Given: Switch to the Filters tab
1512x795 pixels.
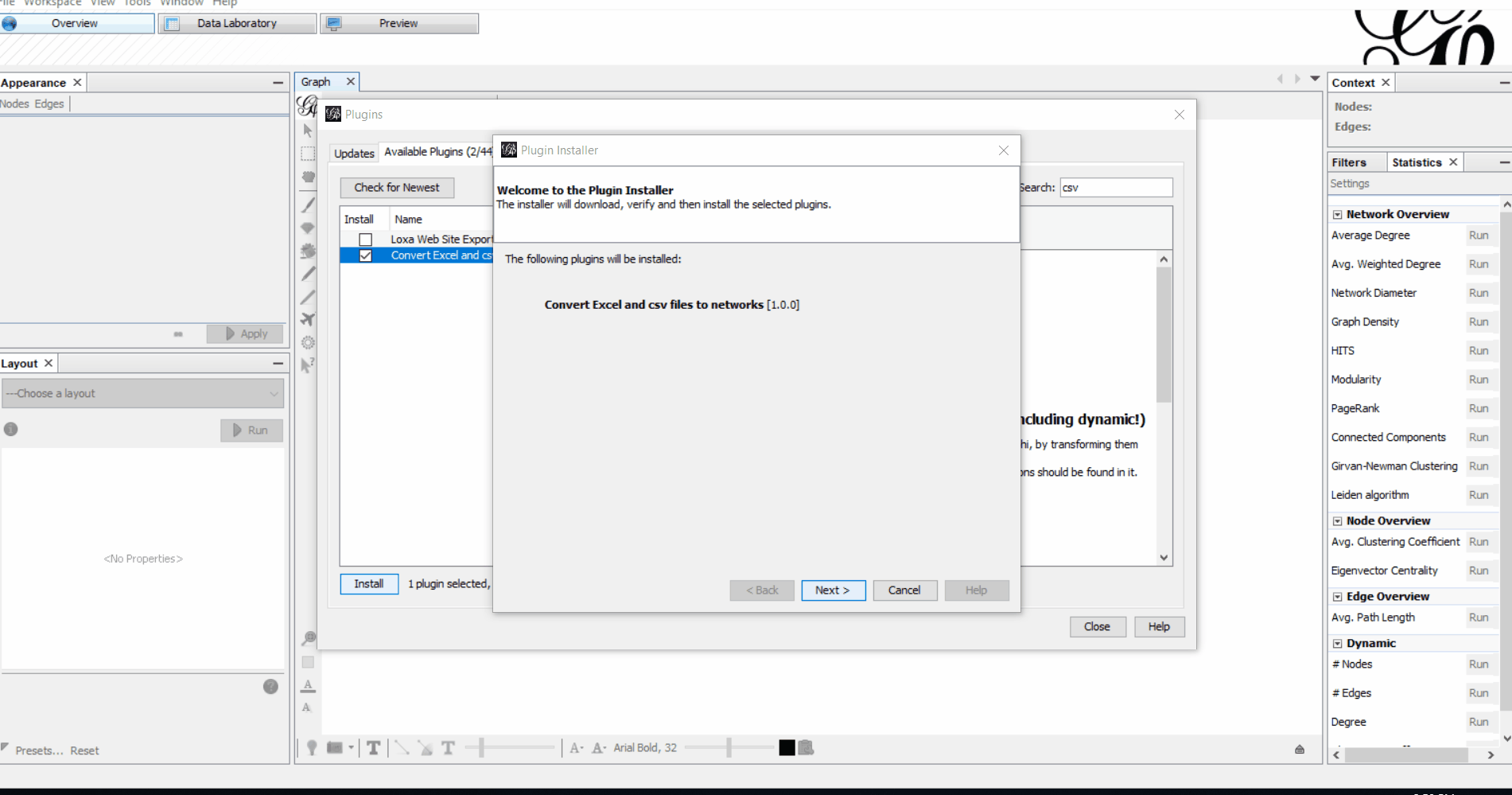Looking at the screenshot, I should click(x=1349, y=162).
